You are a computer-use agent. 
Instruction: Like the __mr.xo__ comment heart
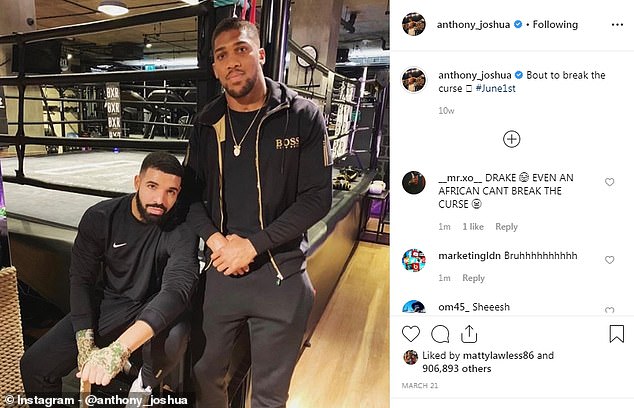tap(609, 182)
